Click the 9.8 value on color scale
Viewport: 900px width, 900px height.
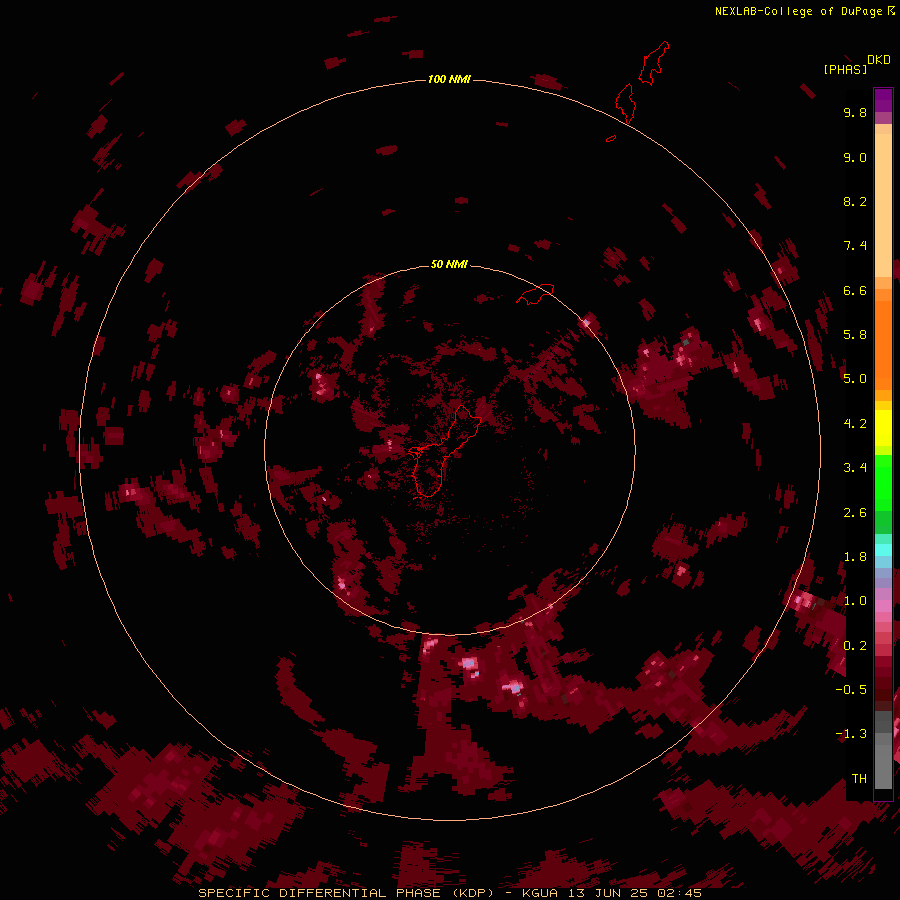click(855, 112)
